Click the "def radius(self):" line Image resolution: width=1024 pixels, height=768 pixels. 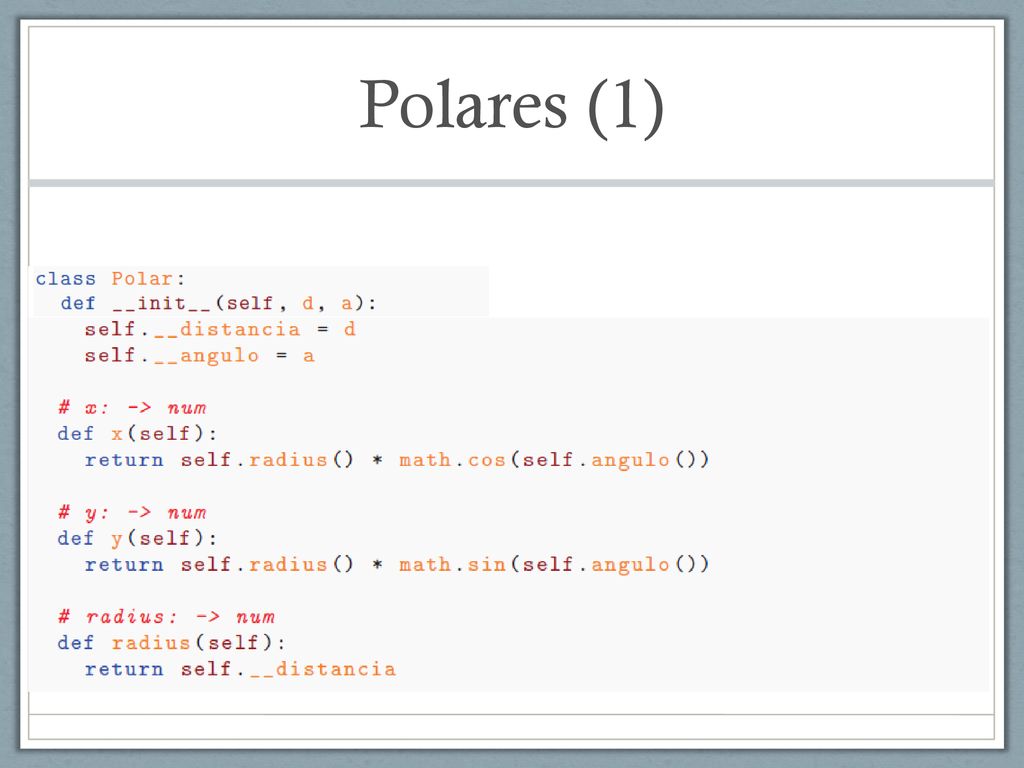coord(171,643)
